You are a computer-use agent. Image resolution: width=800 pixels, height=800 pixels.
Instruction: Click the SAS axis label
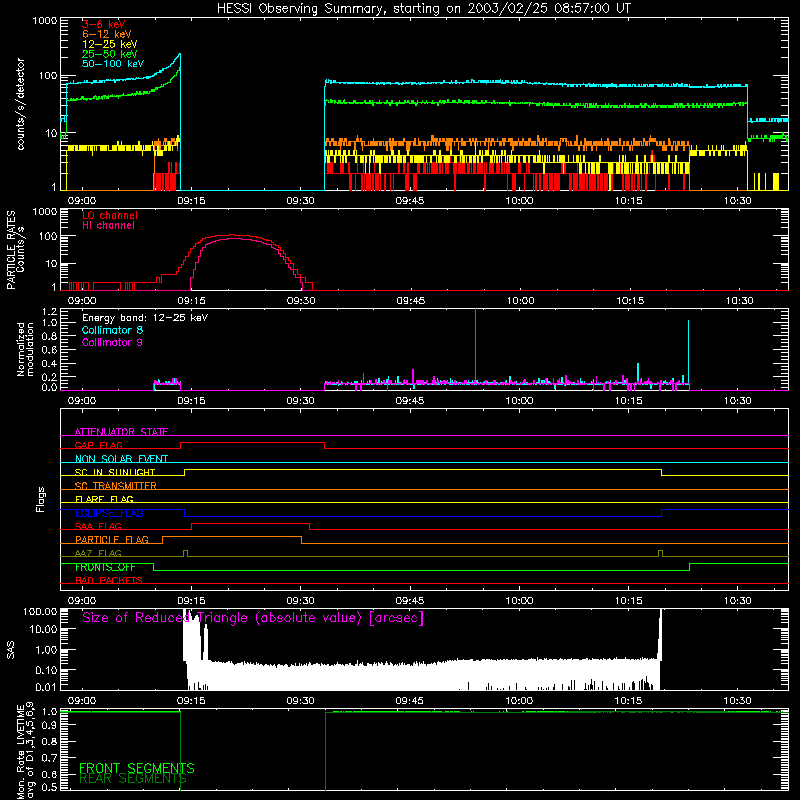click(x=10, y=650)
